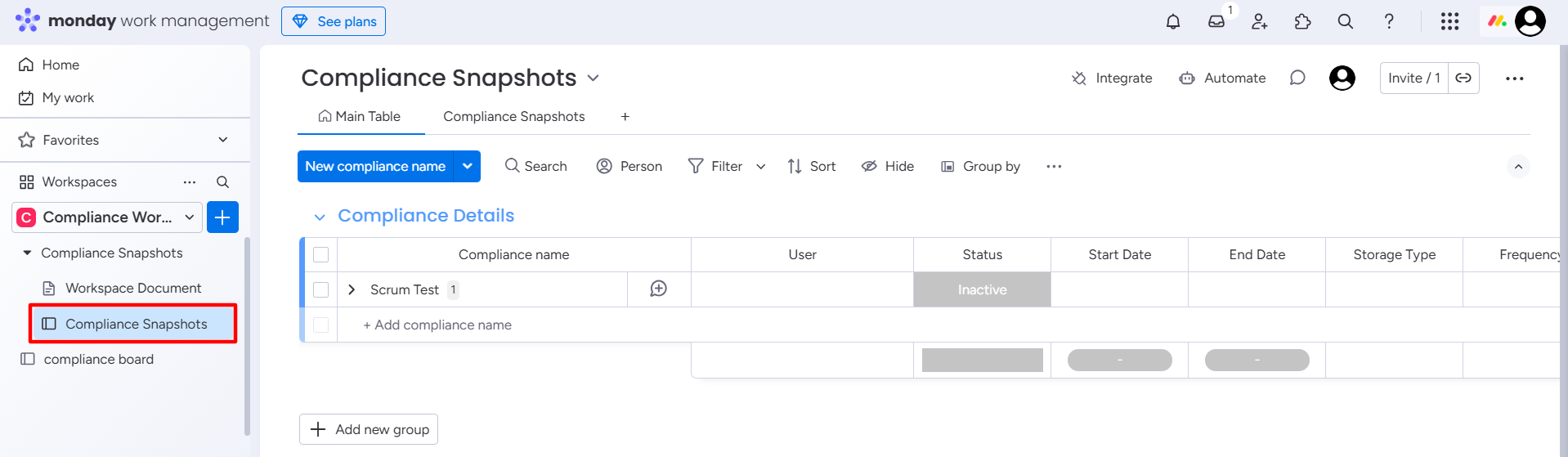Switch to the Main Table tab
Screen dimensions: 1568x457
[x=360, y=117]
